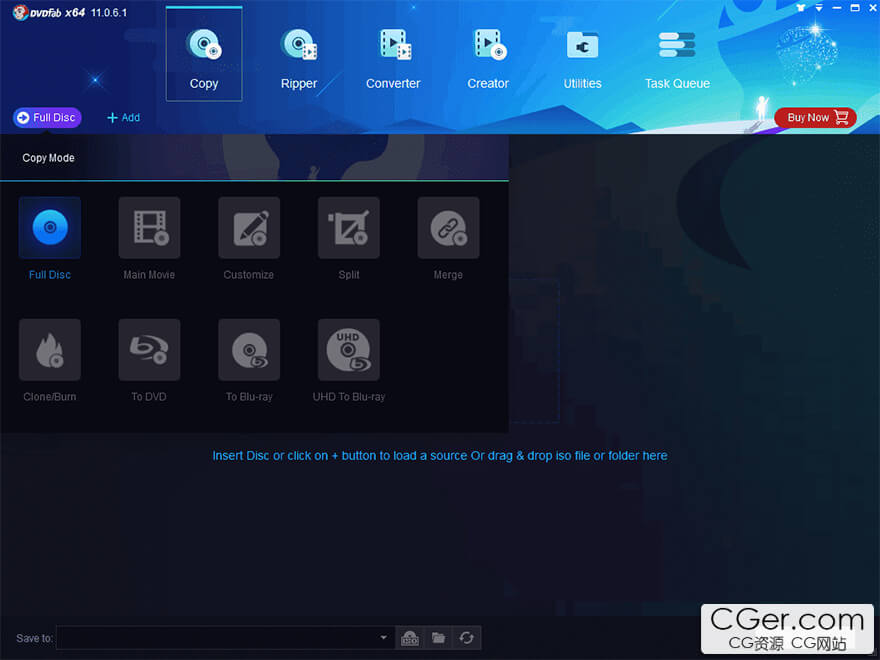
Task: Click the Add source button
Action: 123,117
